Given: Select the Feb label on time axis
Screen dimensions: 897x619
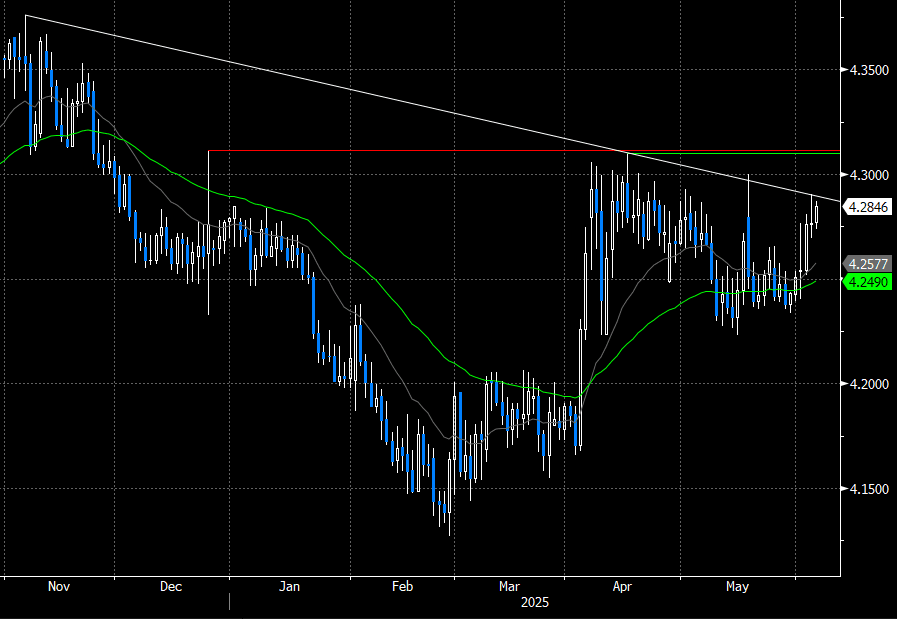Looking at the screenshot, I should 402,587.
